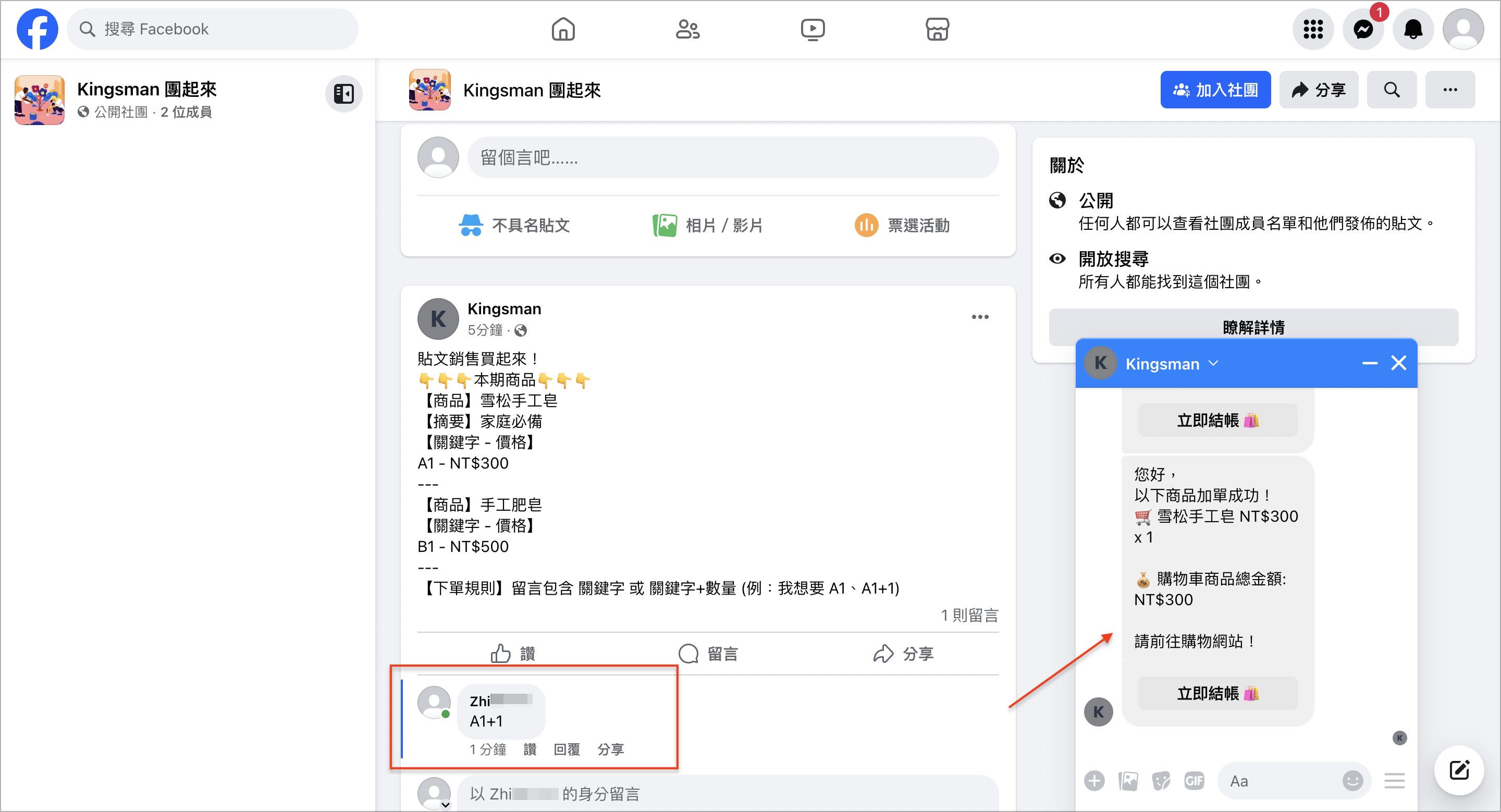Click the 以 Zhi 的身分留言 comment field
This screenshot has width=1501, height=812.
click(x=727, y=793)
